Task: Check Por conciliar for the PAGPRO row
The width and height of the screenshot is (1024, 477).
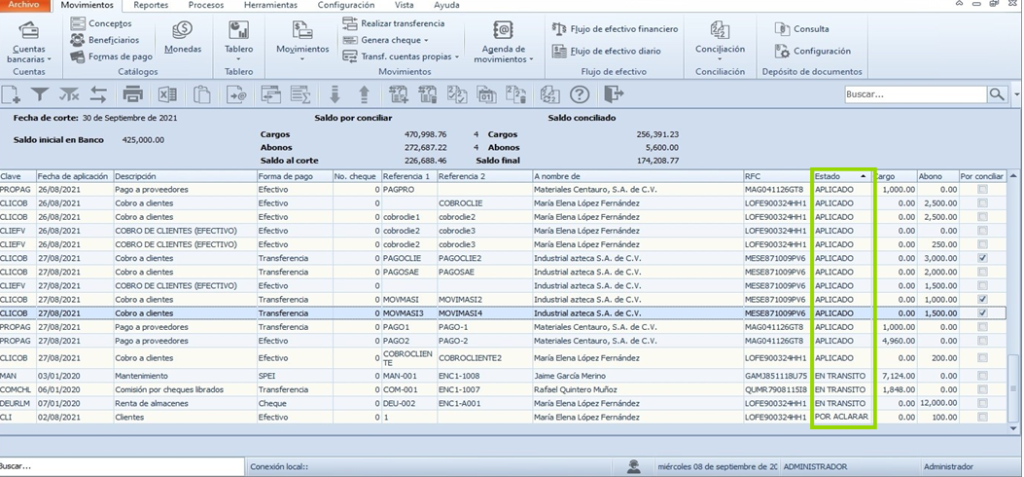Action: tap(982, 189)
